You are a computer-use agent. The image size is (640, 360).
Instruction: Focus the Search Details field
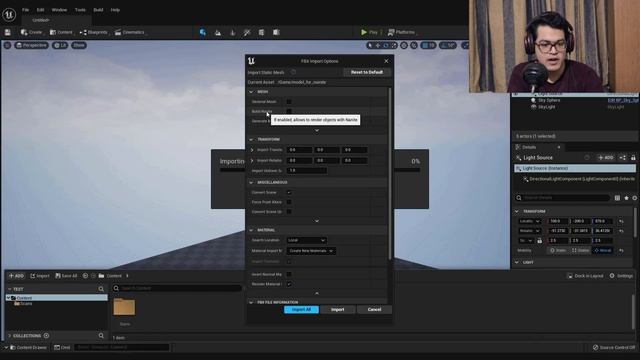pyautogui.click(x=563, y=198)
